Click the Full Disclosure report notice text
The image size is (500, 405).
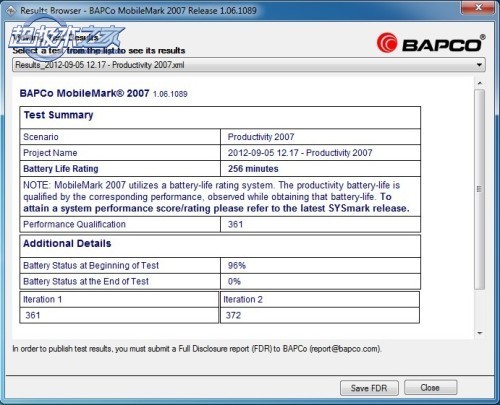coord(197,349)
